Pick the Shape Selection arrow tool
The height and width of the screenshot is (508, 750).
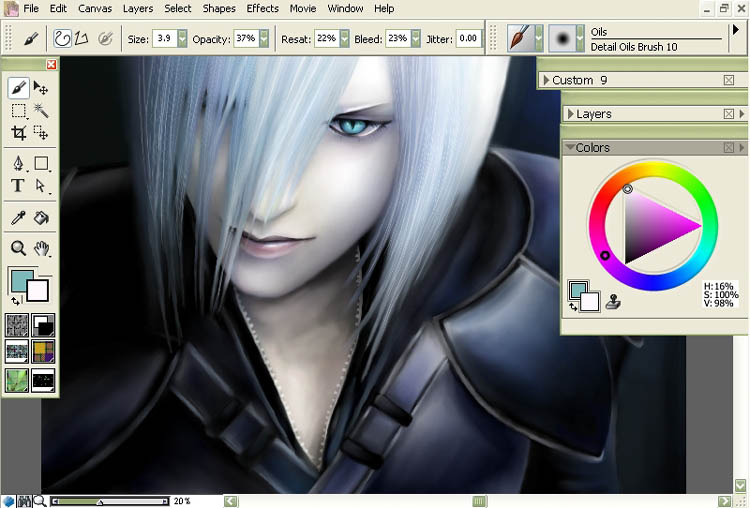pyautogui.click(x=41, y=186)
